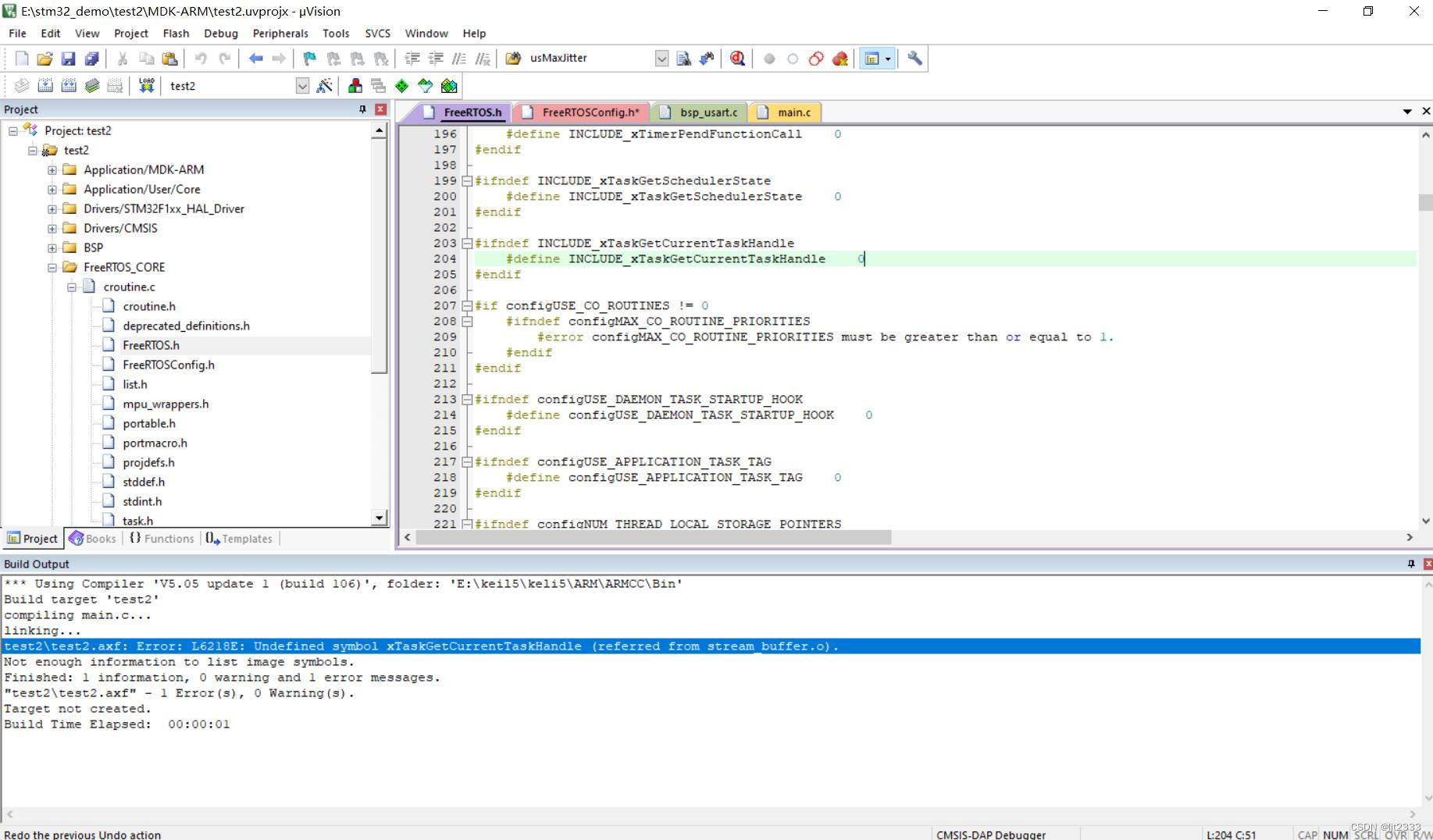Build the current target

(x=47, y=85)
